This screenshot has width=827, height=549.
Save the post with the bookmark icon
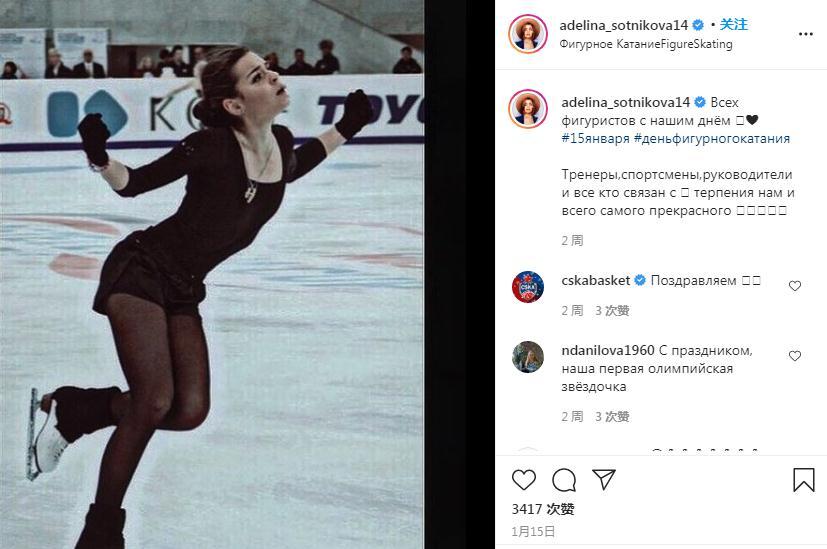tap(804, 480)
